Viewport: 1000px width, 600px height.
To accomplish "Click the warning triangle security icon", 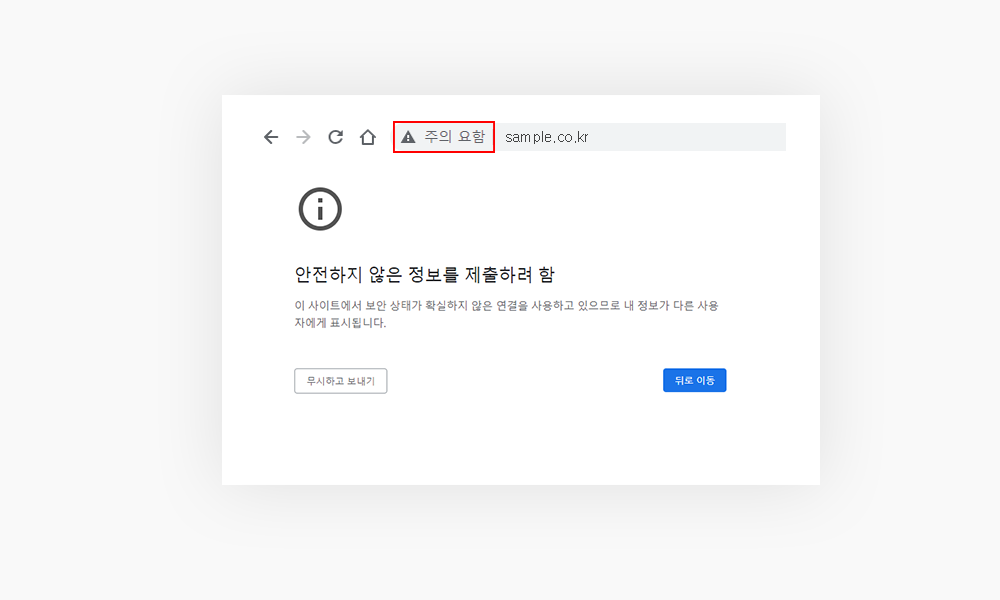I will (x=408, y=137).
